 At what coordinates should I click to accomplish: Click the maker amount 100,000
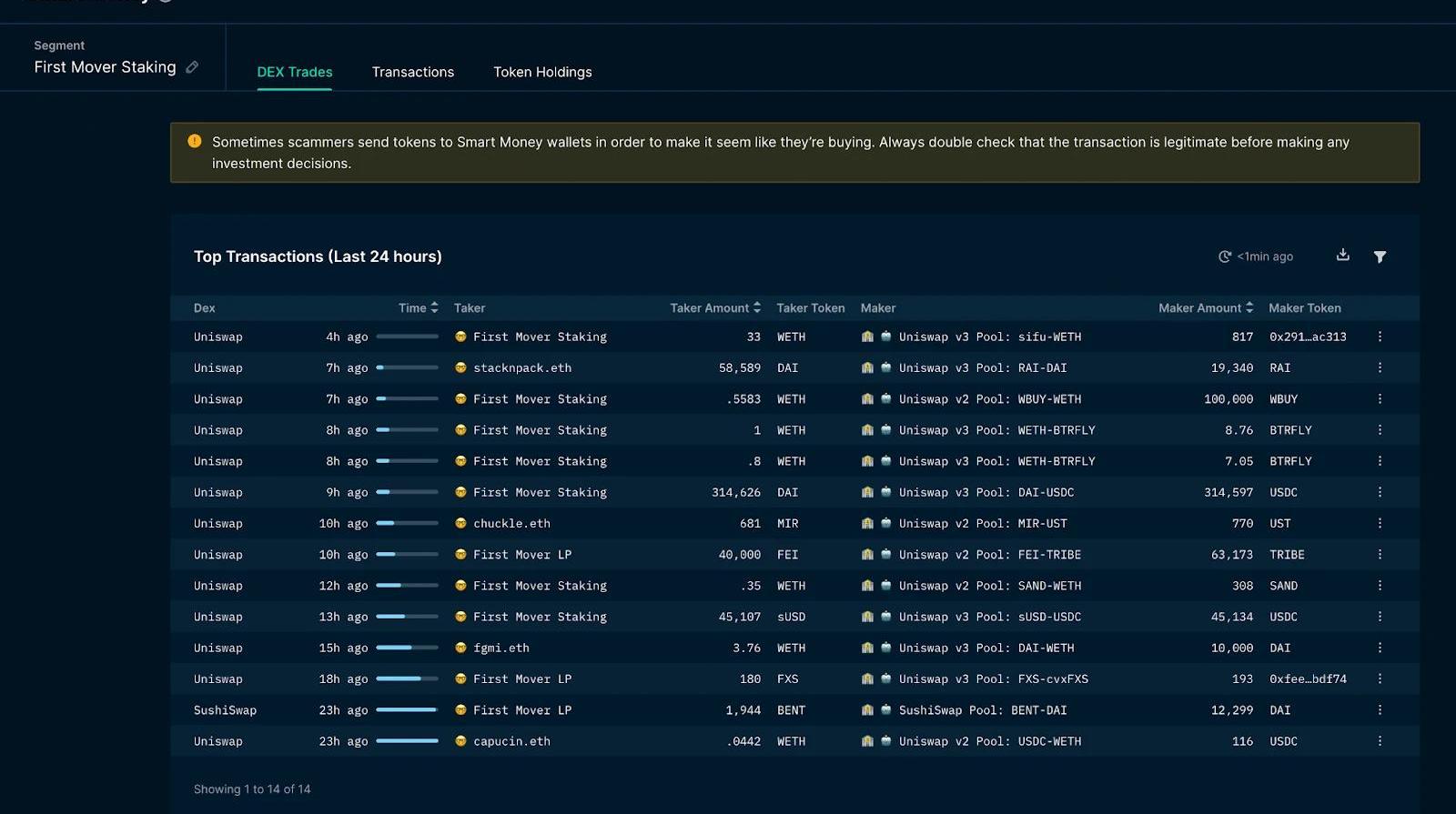point(1228,398)
